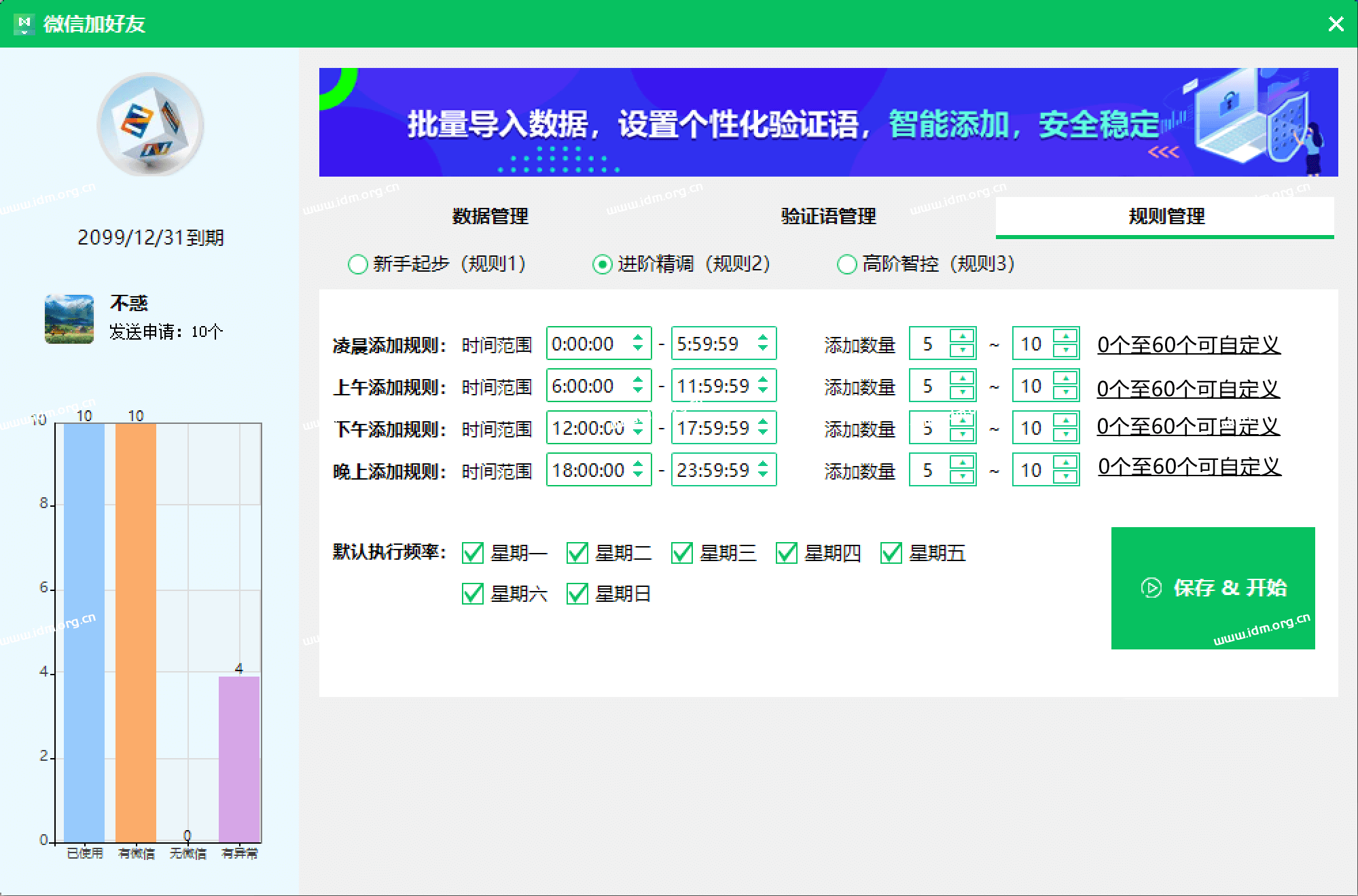The image size is (1358, 896).
Task: Toggle the 星期六 checkbox
Action: 473,594
